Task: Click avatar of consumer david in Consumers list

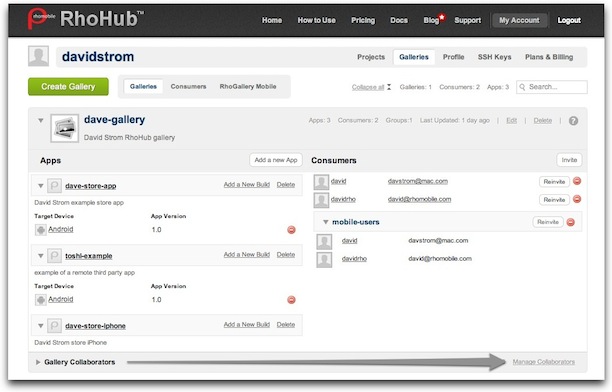Action: [x=321, y=182]
